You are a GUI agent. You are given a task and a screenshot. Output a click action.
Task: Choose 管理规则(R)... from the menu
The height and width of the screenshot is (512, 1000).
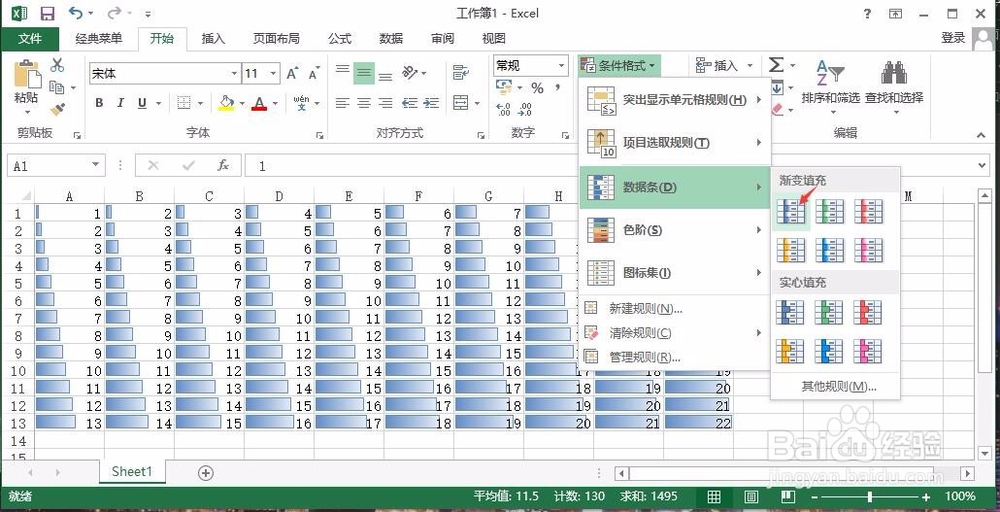coord(674,357)
